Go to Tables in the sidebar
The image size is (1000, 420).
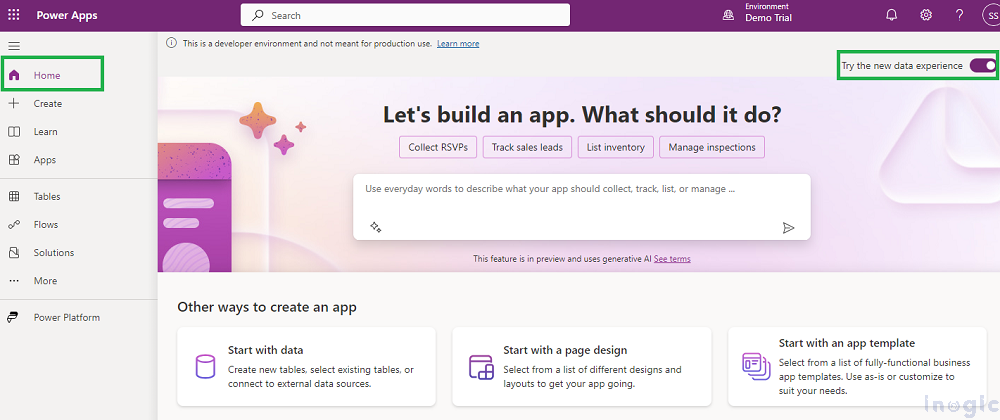47,197
